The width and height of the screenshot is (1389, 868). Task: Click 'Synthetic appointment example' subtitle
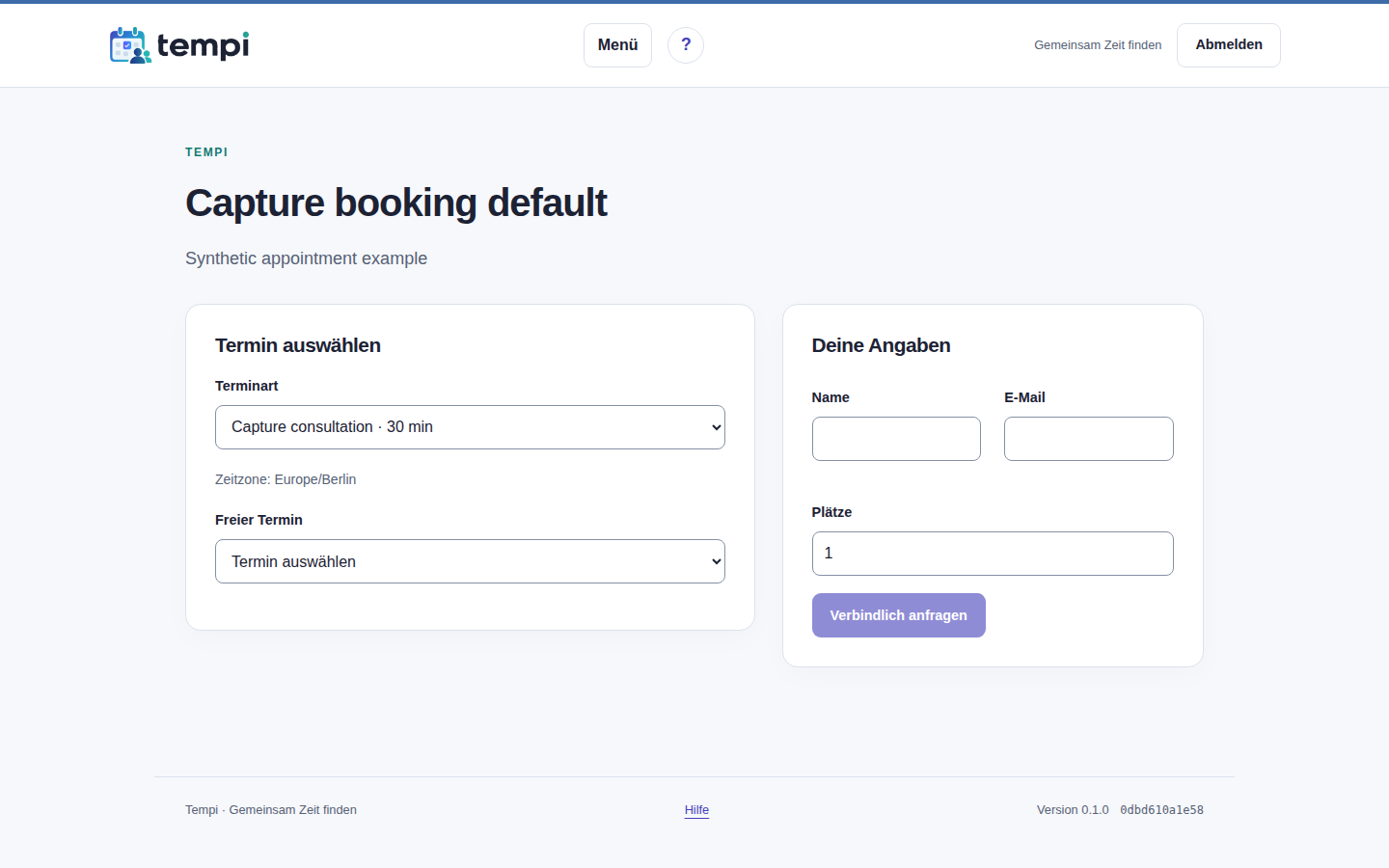coord(306,258)
